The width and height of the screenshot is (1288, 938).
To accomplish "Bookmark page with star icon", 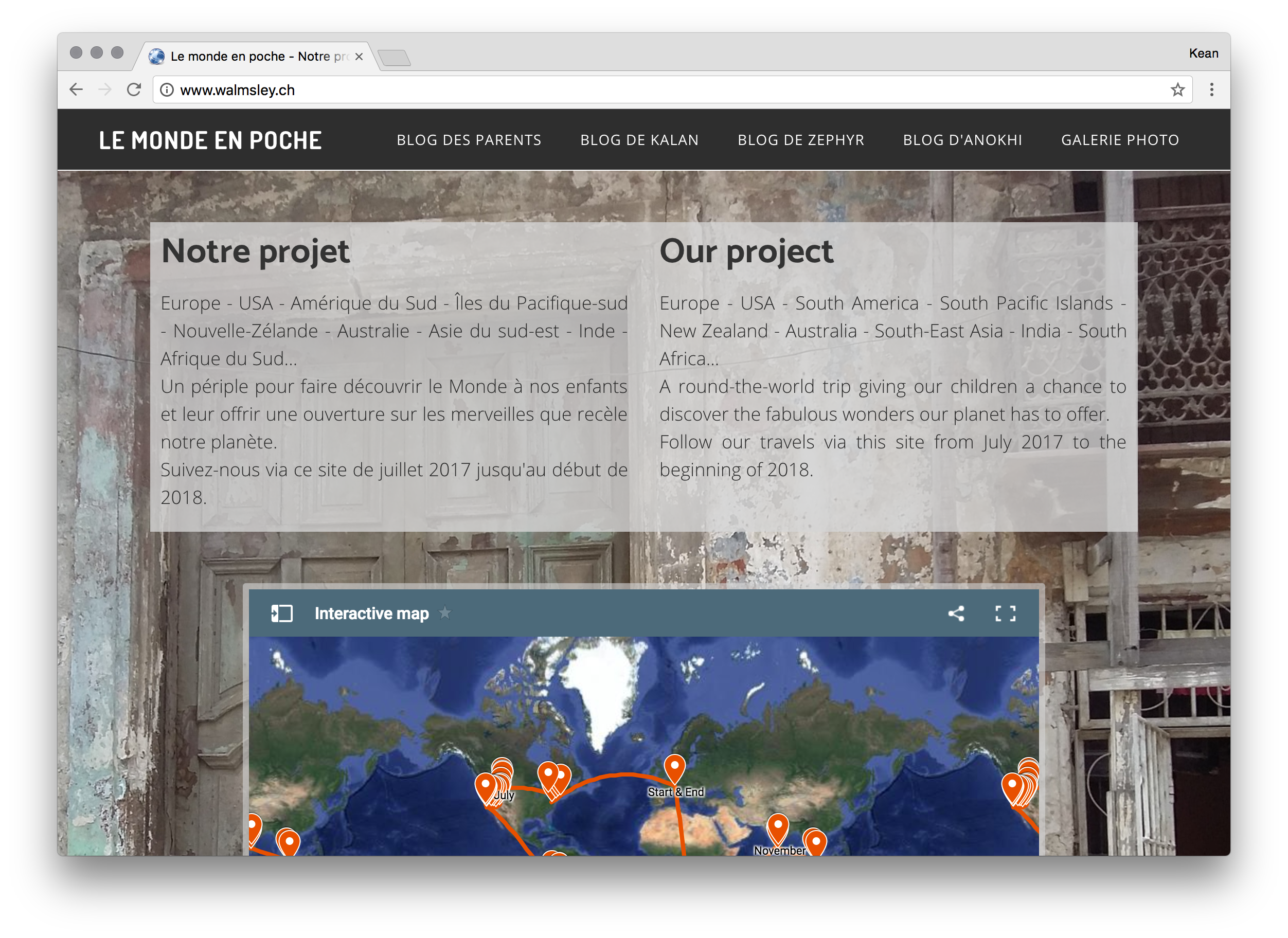I will pos(1178,89).
